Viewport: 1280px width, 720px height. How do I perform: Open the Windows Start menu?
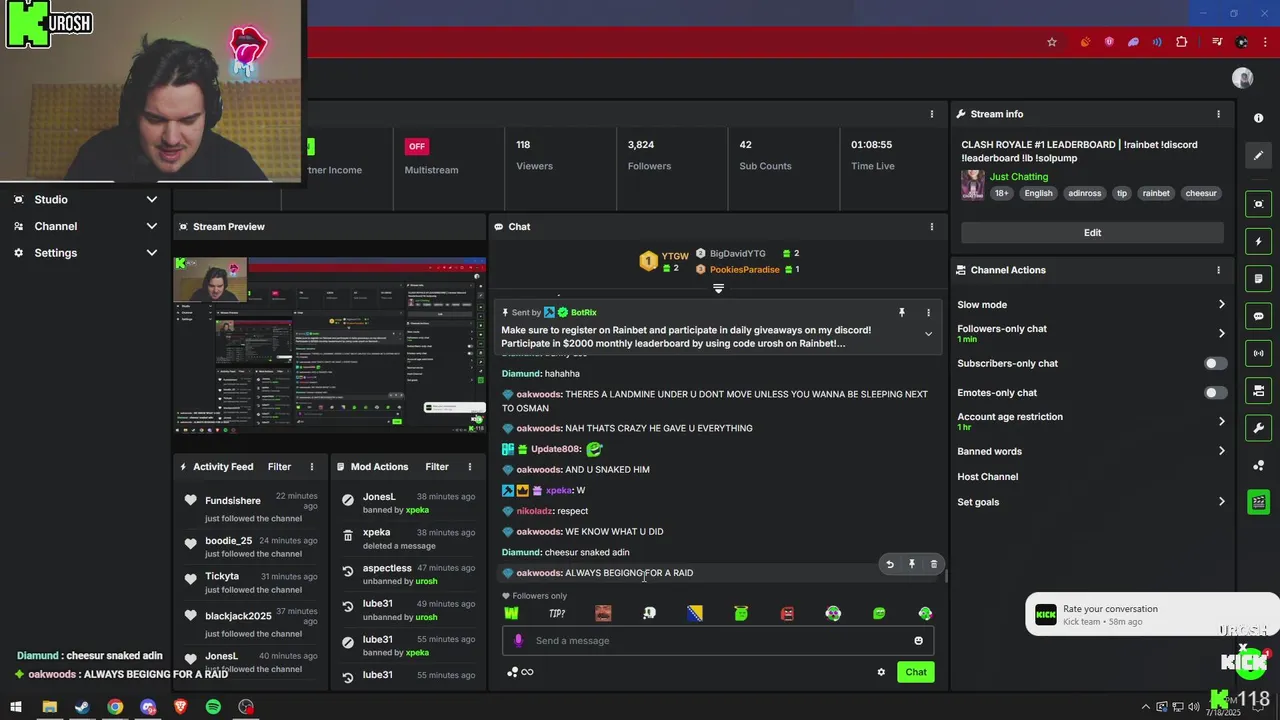click(x=16, y=707)
